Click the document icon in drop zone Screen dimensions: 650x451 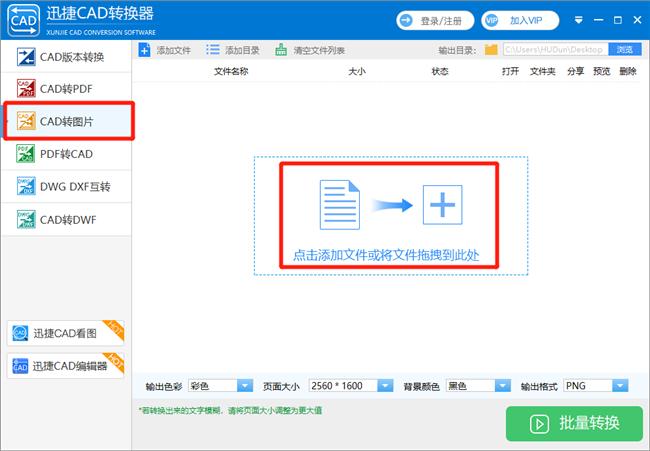pyautogui.click(x=340, y=204)
